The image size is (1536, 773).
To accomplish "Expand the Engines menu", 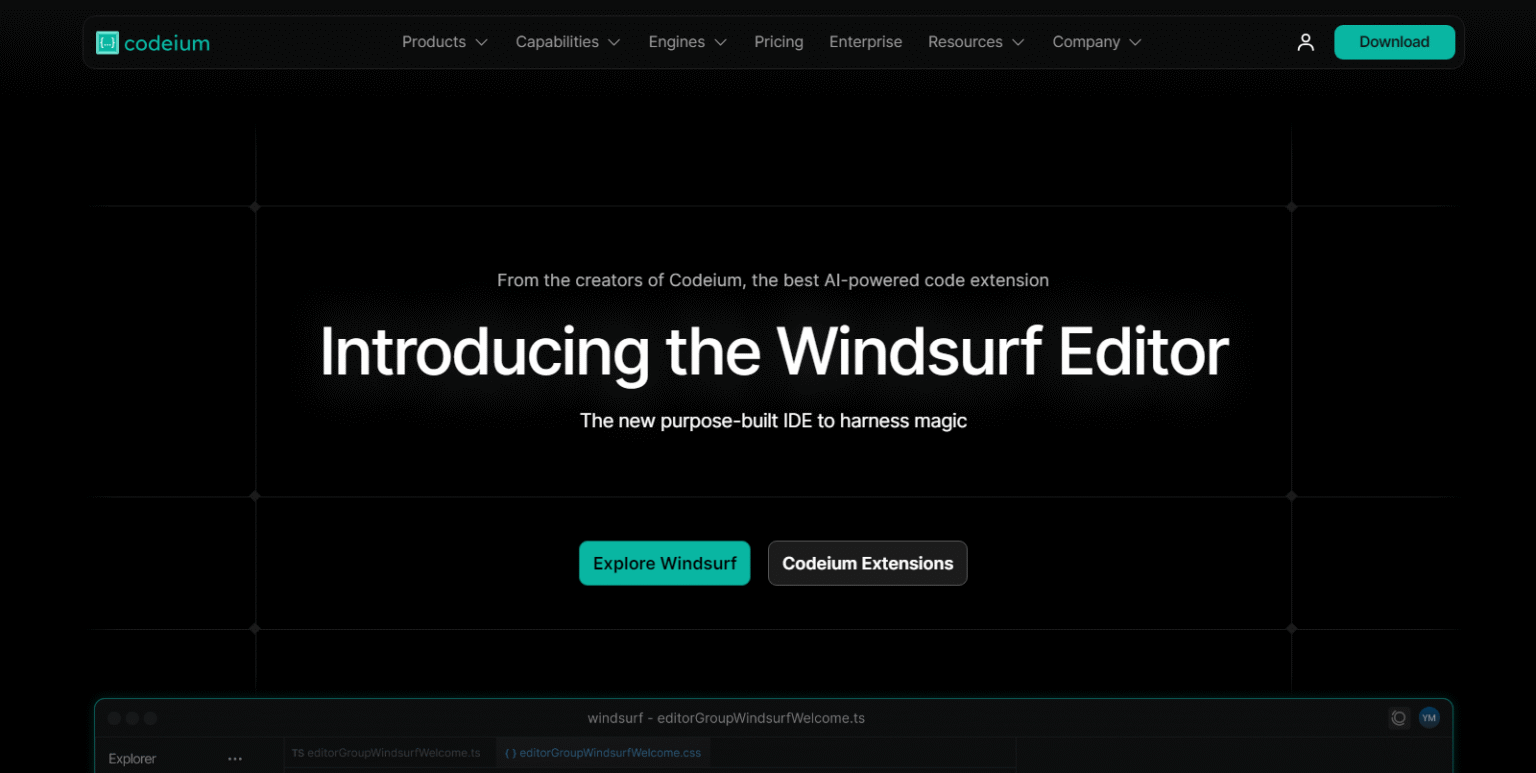I will 687,42.
